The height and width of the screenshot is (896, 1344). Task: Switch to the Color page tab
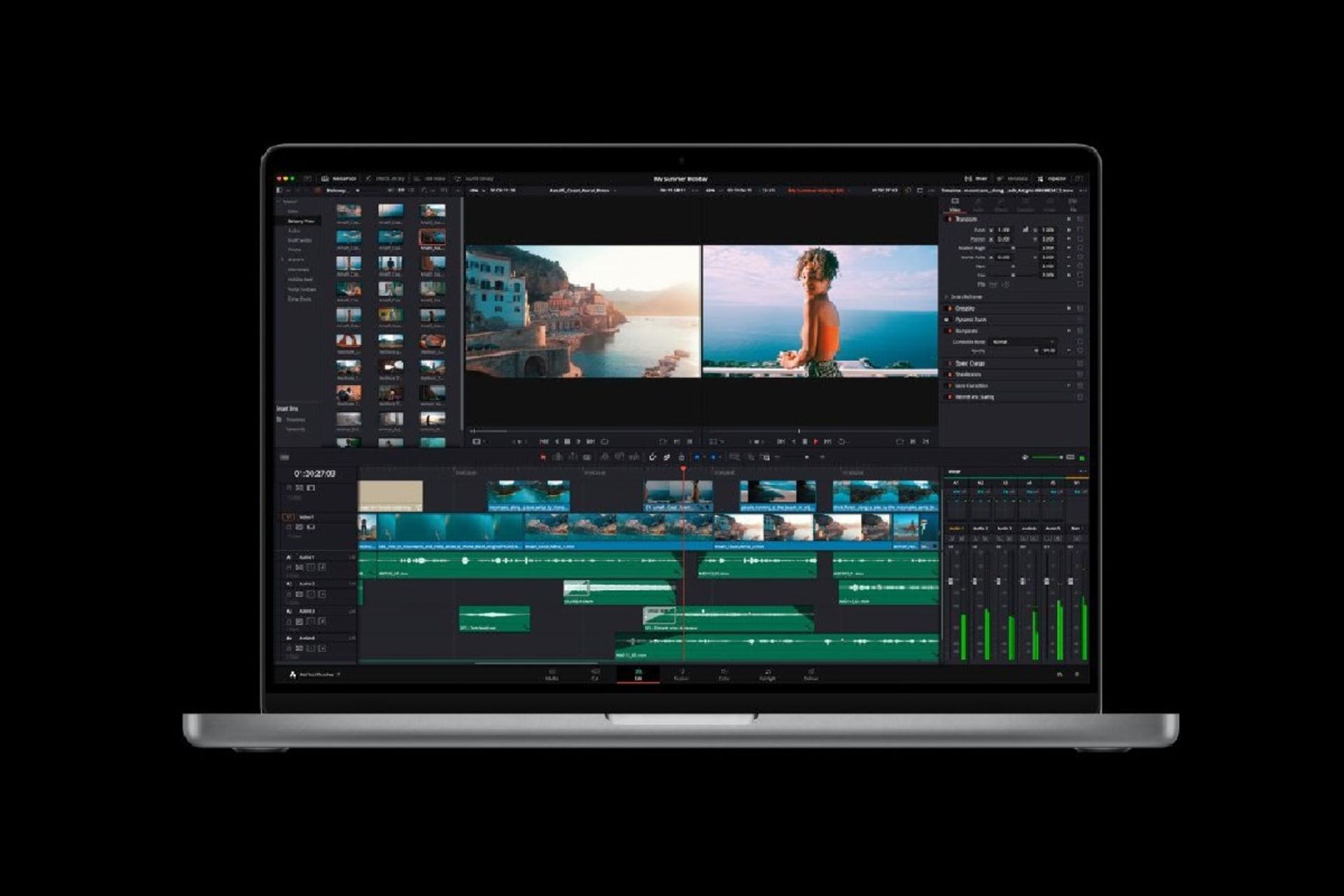724,674
